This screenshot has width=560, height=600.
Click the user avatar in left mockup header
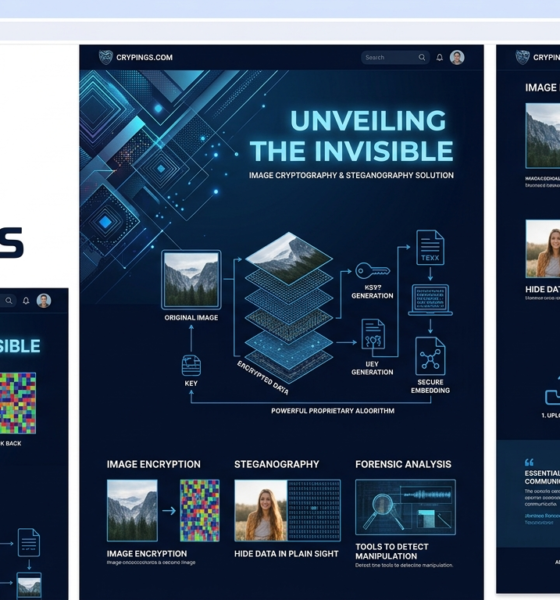pos(44,301)
